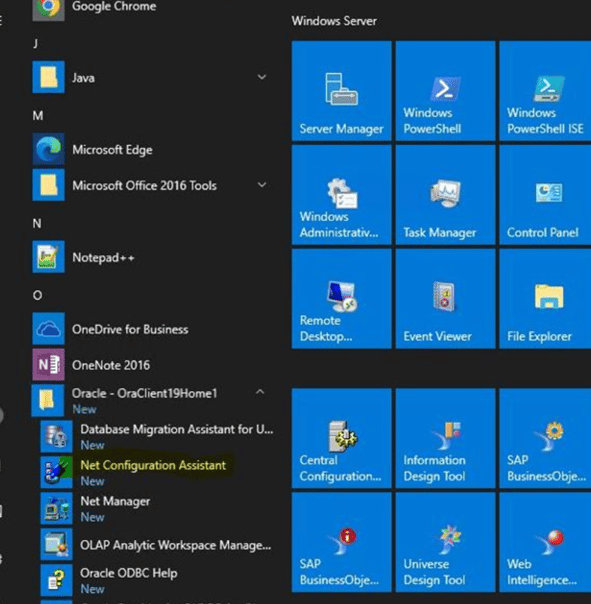This screenshot has height=604, width=591.
Task: Launch the Universe Design Tool tile
Action: coord(445,542)
